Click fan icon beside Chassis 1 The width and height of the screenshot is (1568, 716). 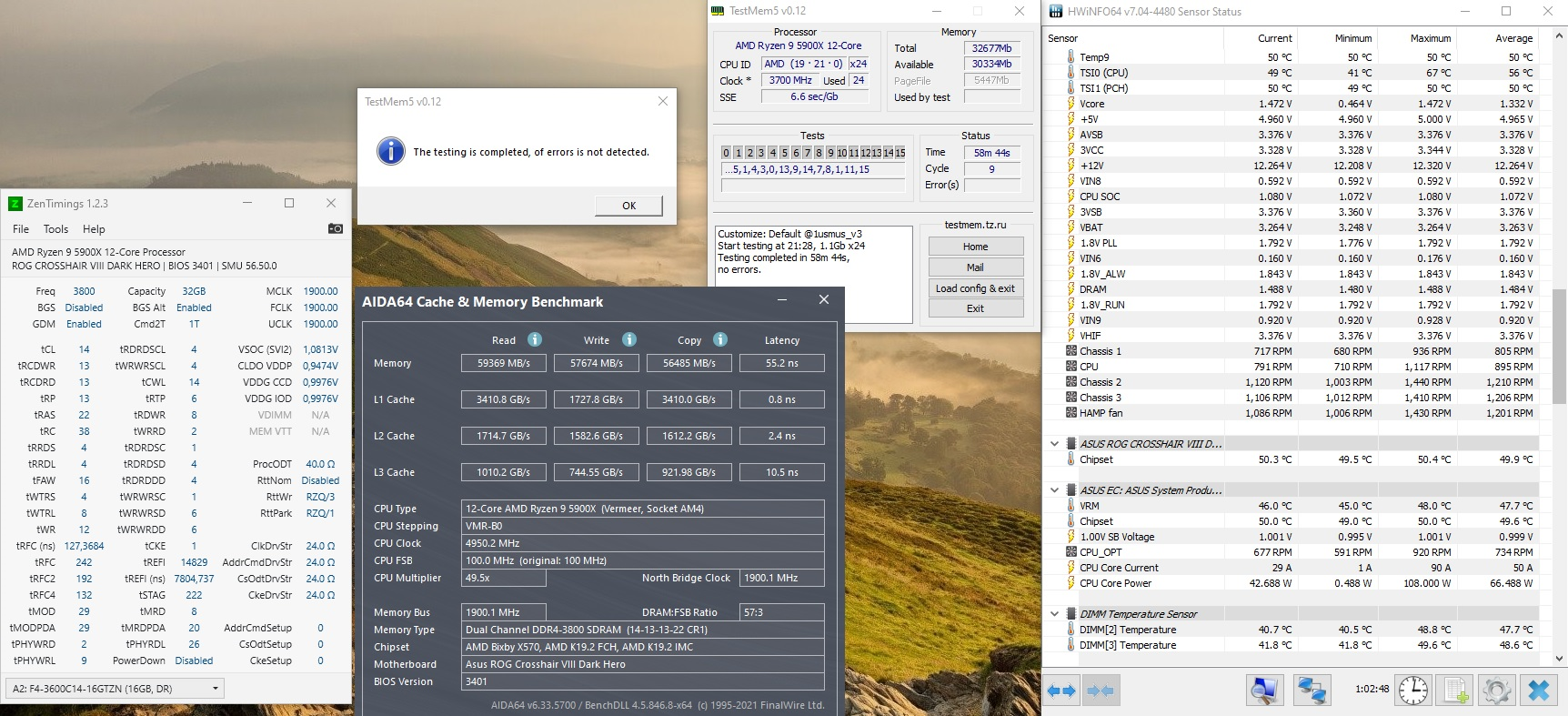(1070, 351)
